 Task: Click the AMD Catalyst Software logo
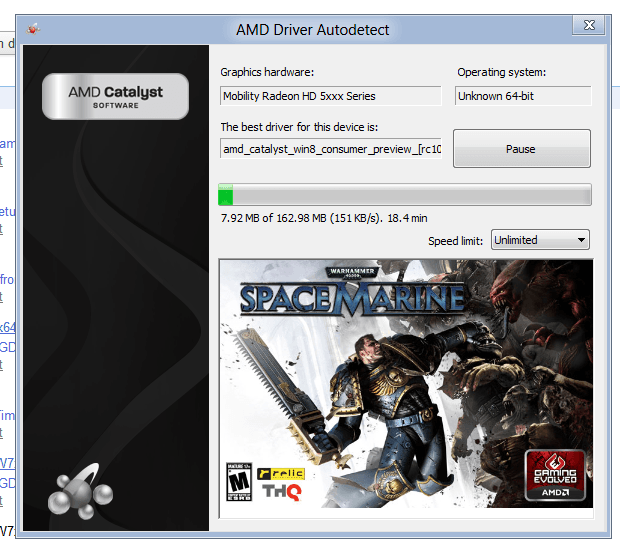point(115,96)
